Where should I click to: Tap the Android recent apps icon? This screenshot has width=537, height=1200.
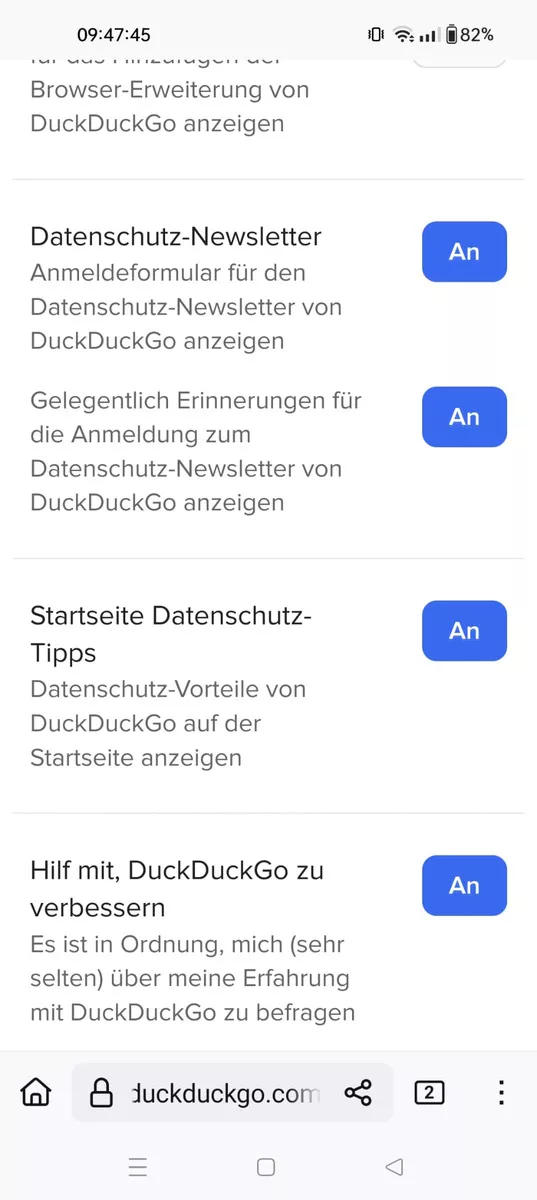pyautogui.click(x=139, y=1167)
